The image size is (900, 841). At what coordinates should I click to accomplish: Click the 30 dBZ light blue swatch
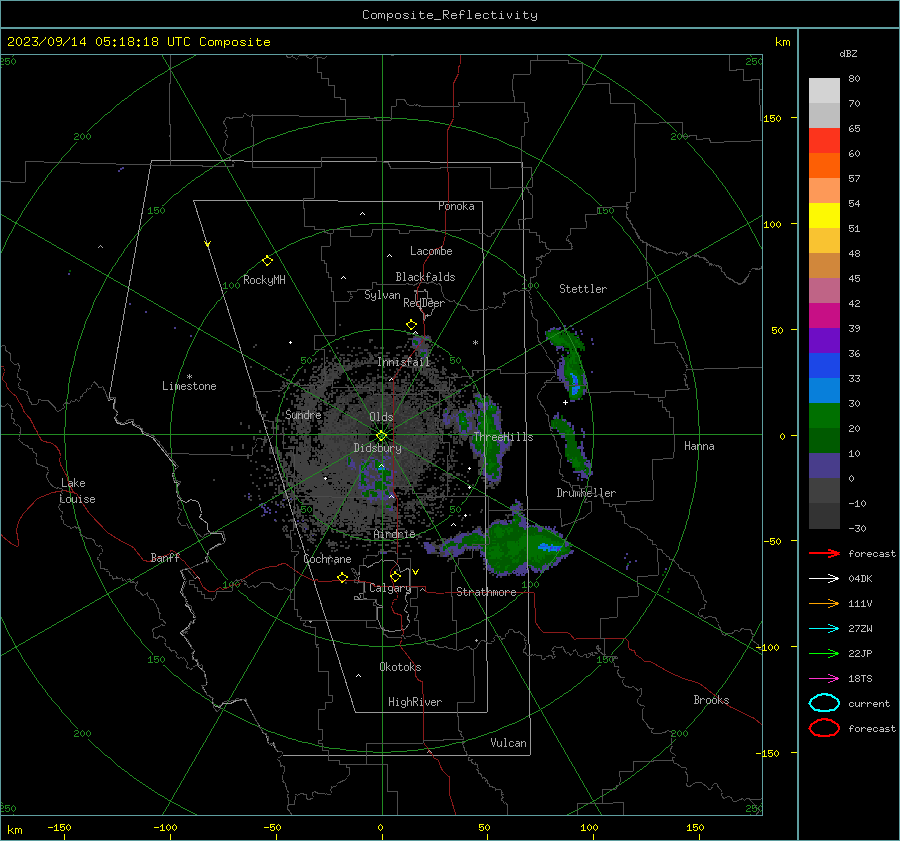(x=824, y=390)
